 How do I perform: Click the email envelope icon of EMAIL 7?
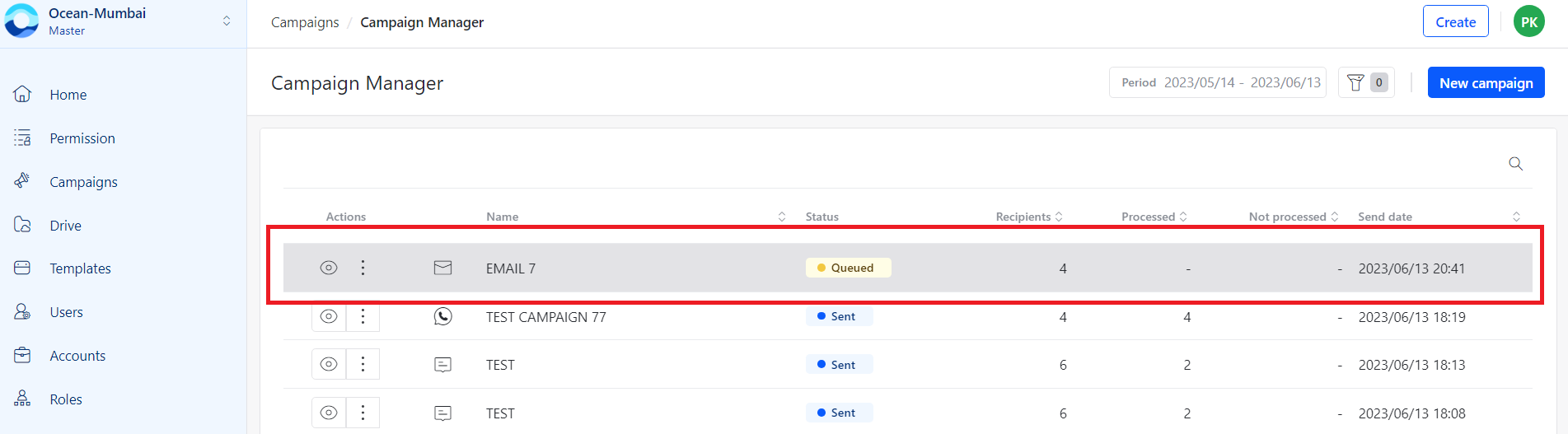[442, 268]
